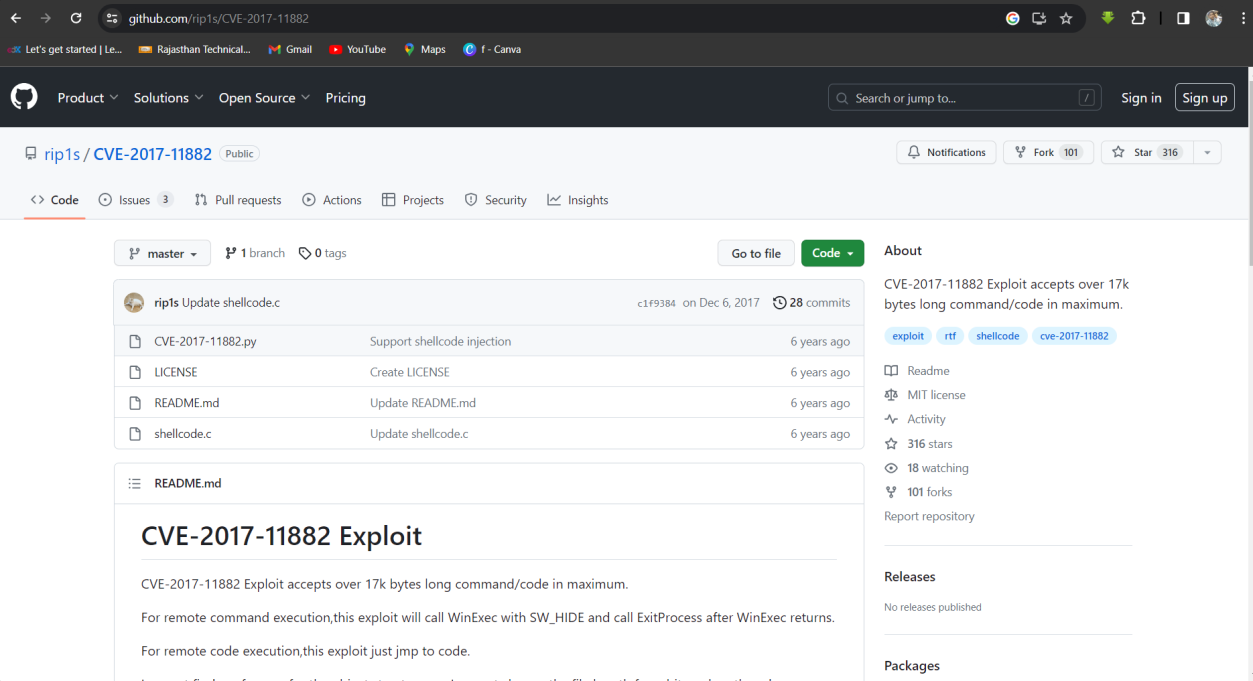Focus the Search or jump to field
This screenshot has height=681, width=1253.
pos(964,98)
